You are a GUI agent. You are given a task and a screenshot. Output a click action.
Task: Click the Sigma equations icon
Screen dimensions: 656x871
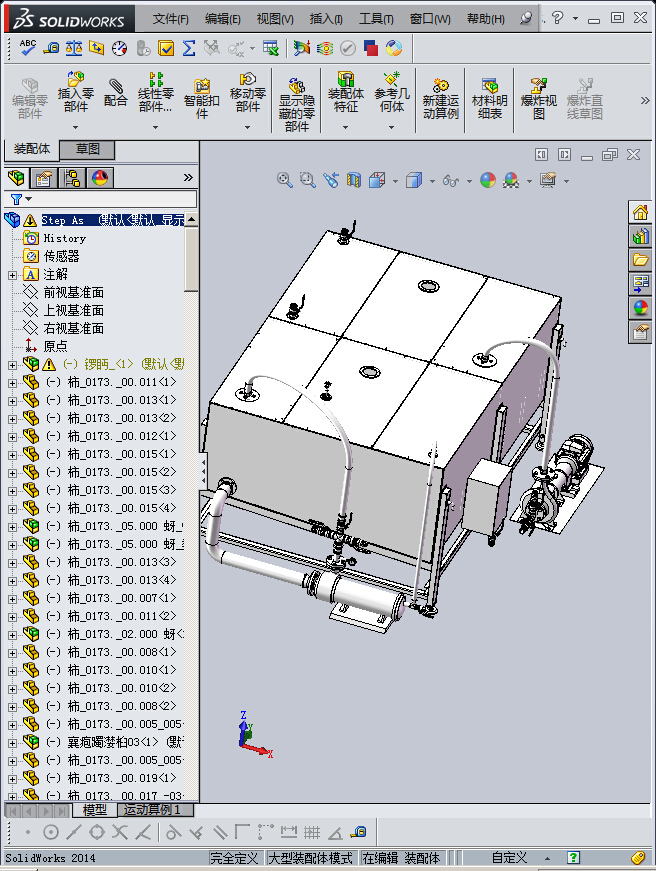click(189, 48)
